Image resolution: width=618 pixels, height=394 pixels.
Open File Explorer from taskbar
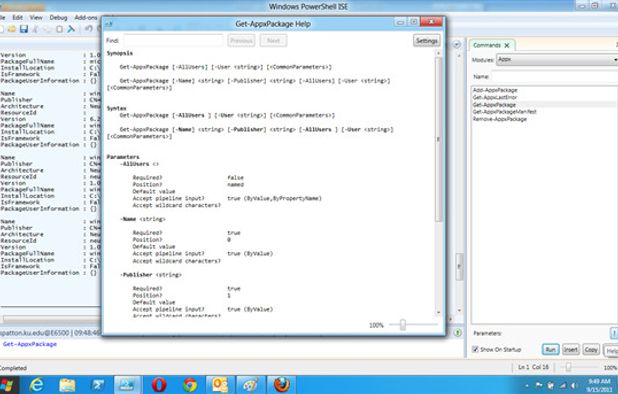[x=67, y=385]
